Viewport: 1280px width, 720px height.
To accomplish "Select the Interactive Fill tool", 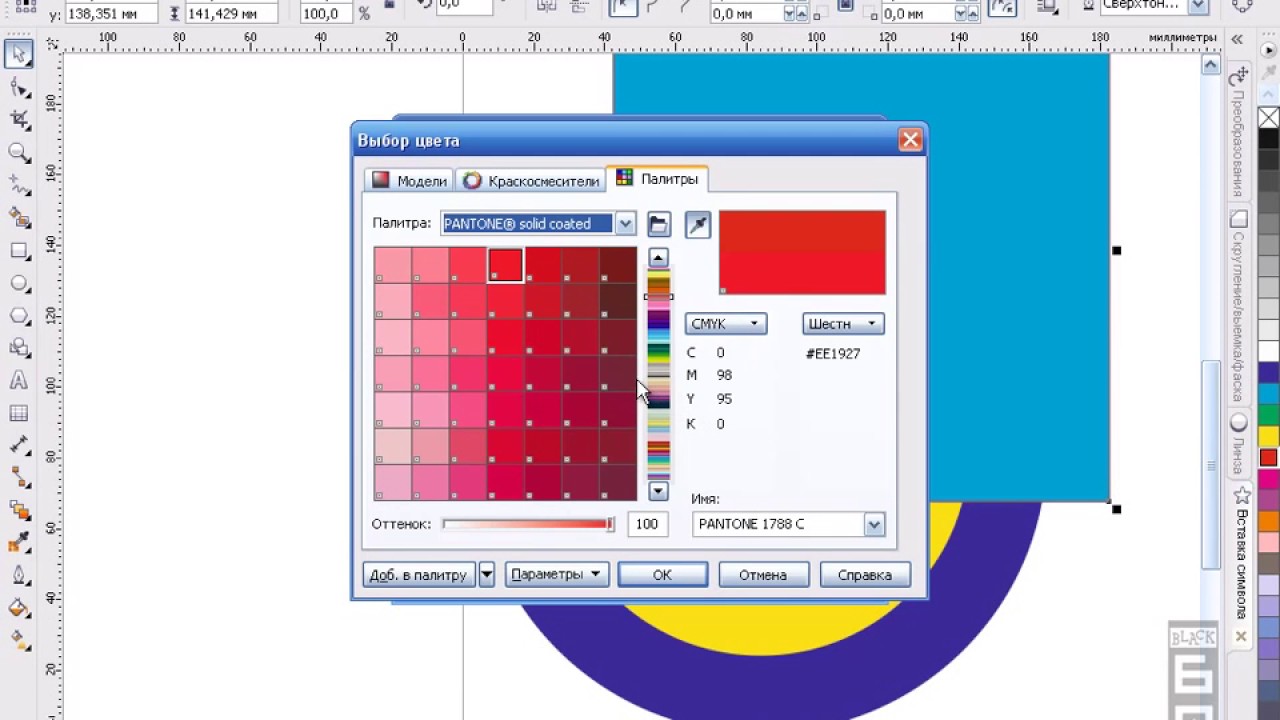I will pyautogui.click(x=18, y=640).
